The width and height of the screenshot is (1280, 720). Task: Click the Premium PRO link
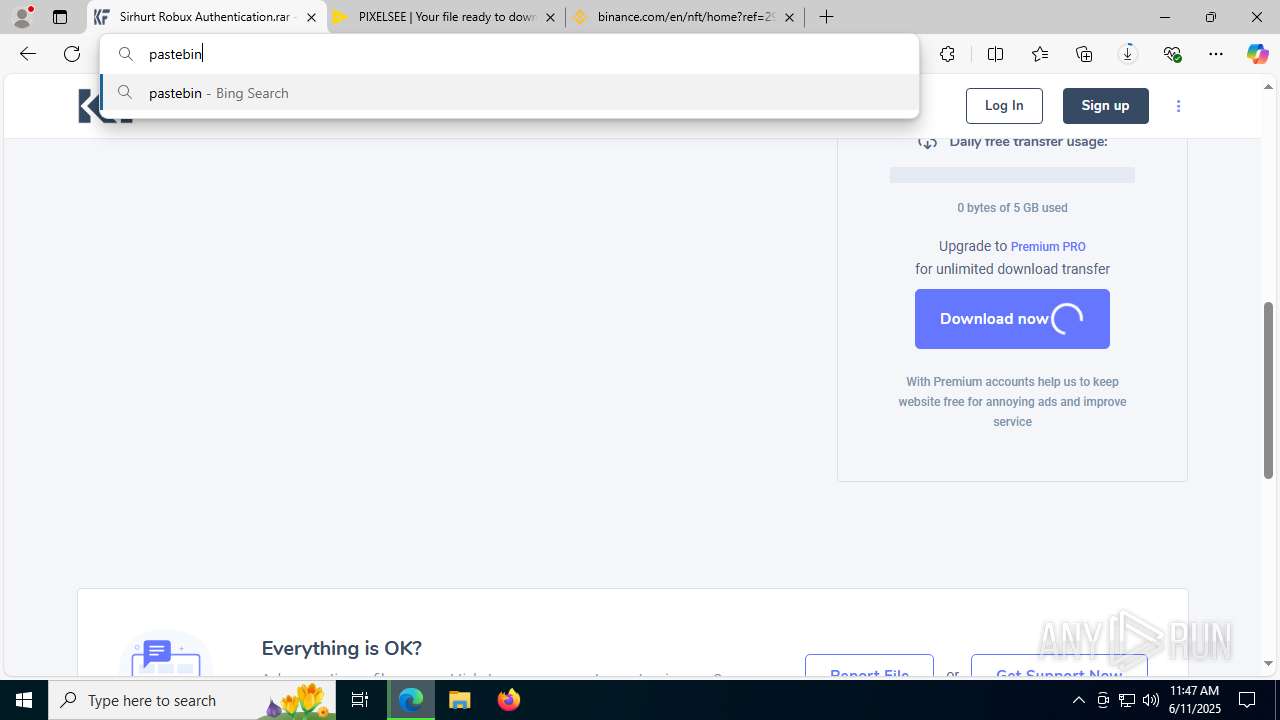click(x=1048, y=246)
